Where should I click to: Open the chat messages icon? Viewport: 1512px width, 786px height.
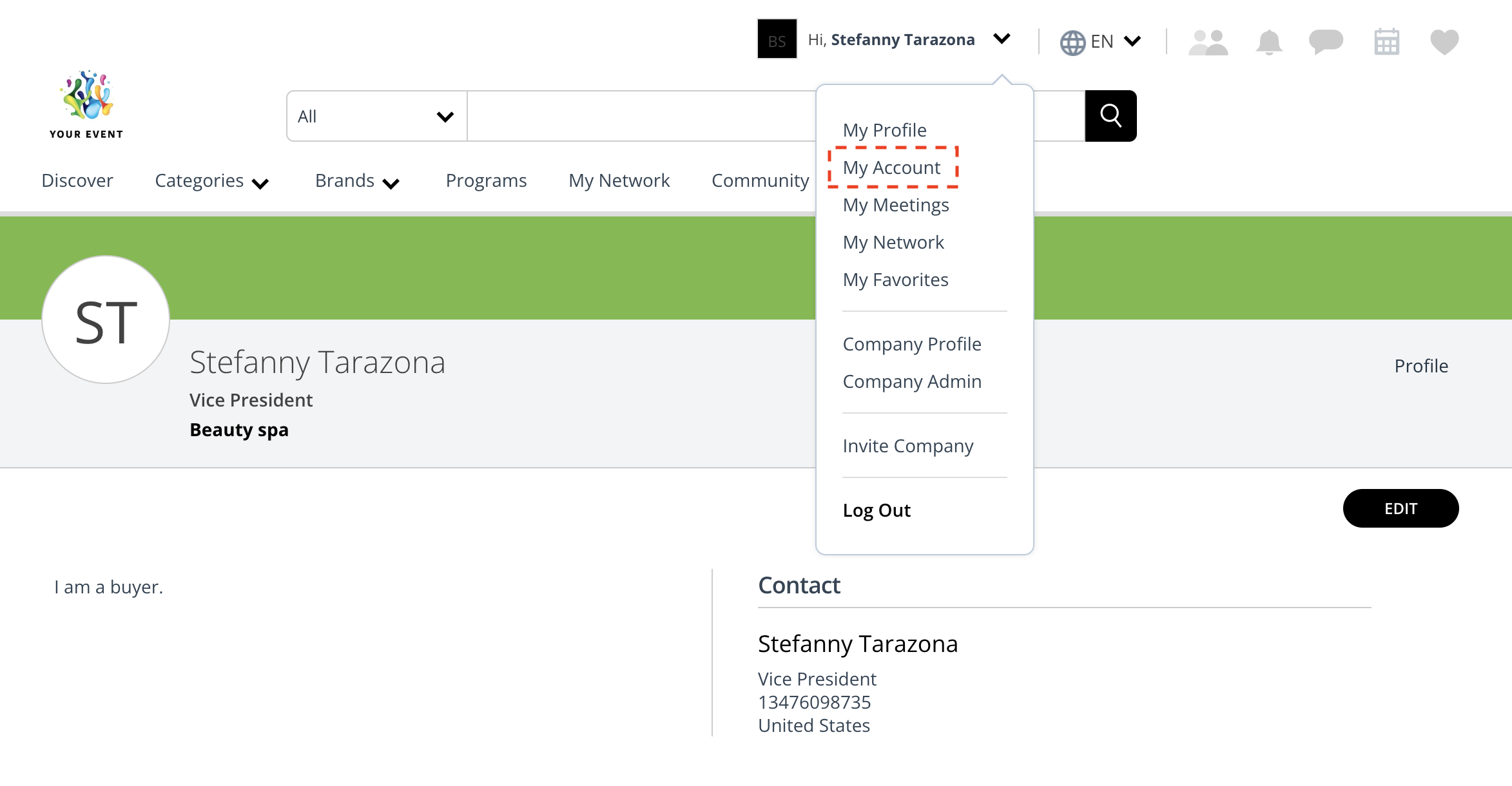(x=1326, y=41)
